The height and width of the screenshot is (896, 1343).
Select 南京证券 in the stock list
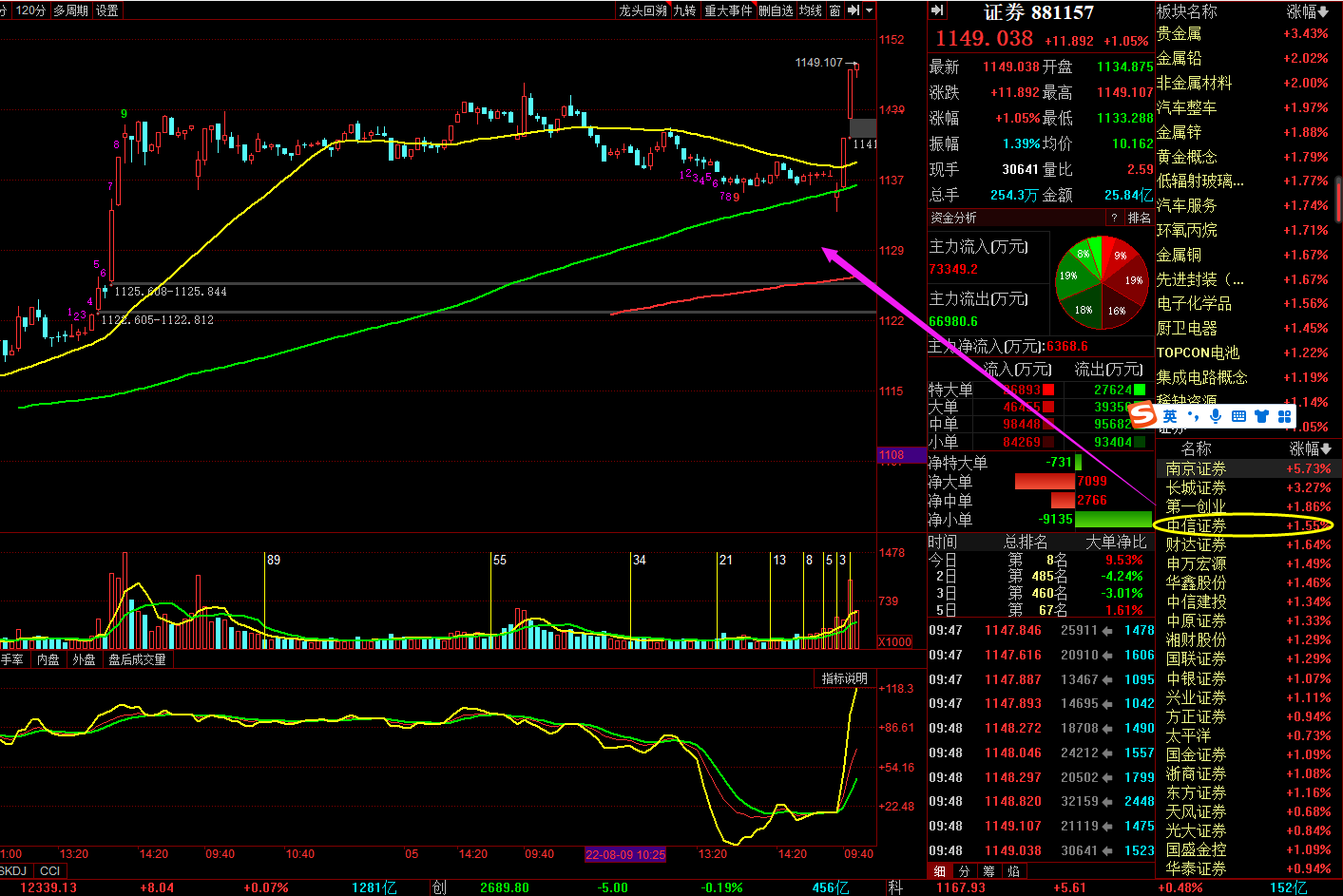point(1196,468)
